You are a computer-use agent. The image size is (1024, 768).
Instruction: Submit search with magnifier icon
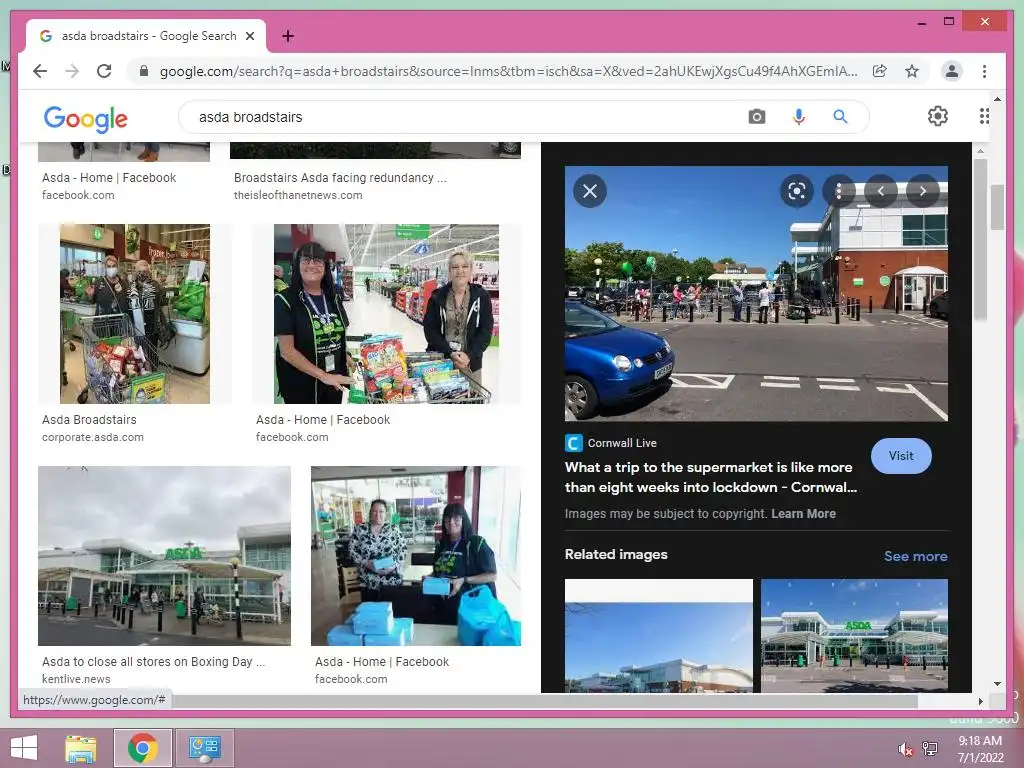(840, 117)
